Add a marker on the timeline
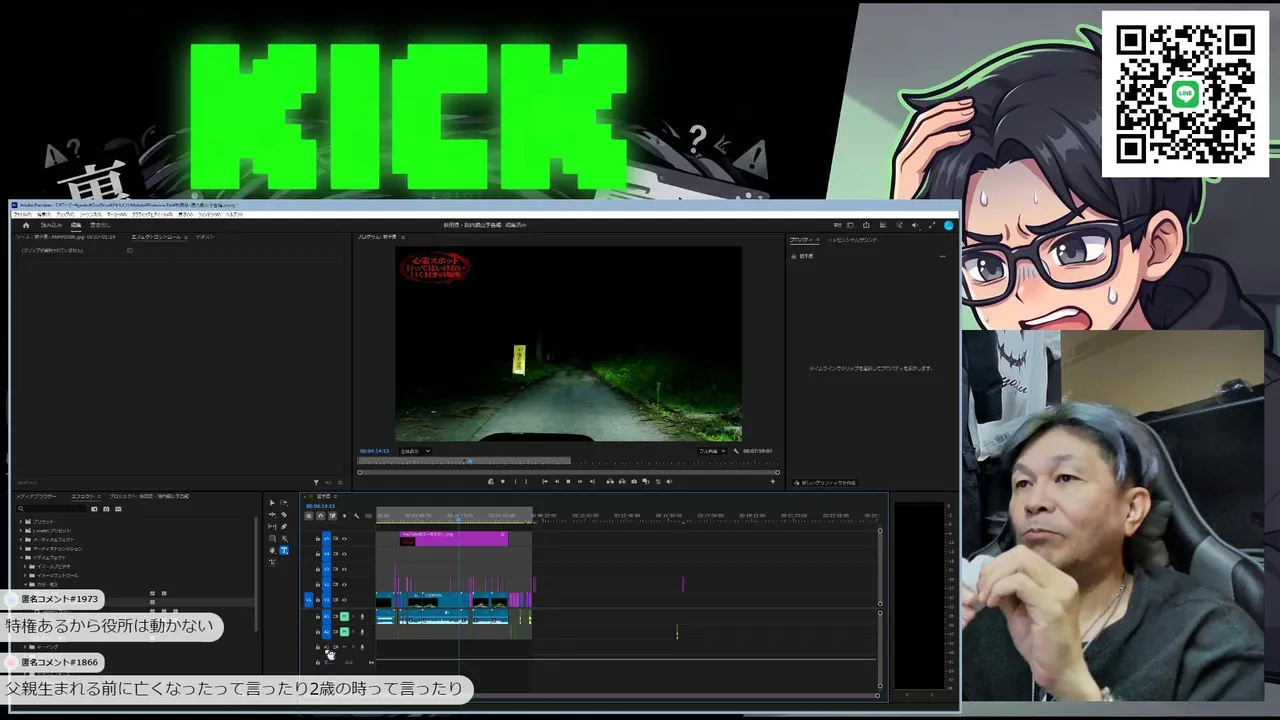This screenshot has width=1280, height=720. [x=345, y=516]
